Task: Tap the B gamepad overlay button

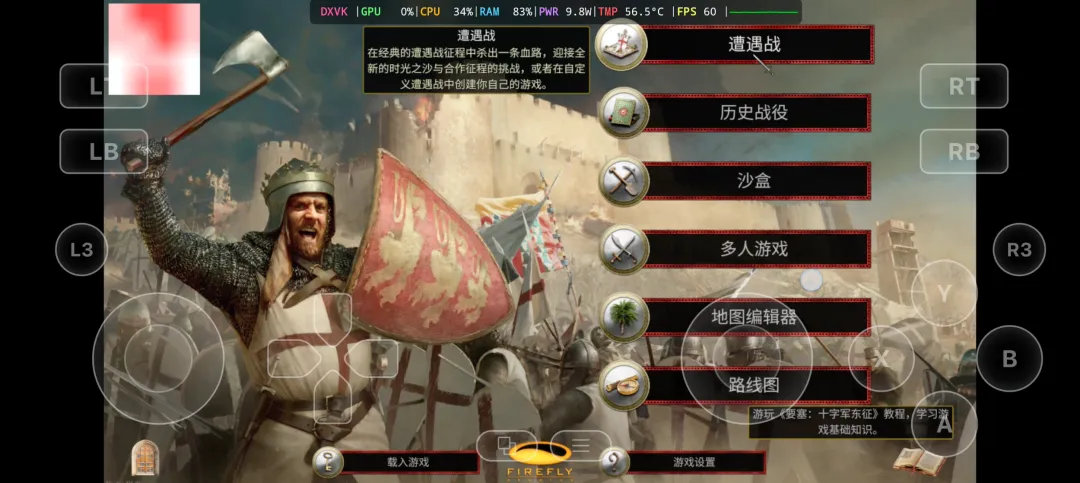Action: pyautogui.click(x=1009, y=358)
